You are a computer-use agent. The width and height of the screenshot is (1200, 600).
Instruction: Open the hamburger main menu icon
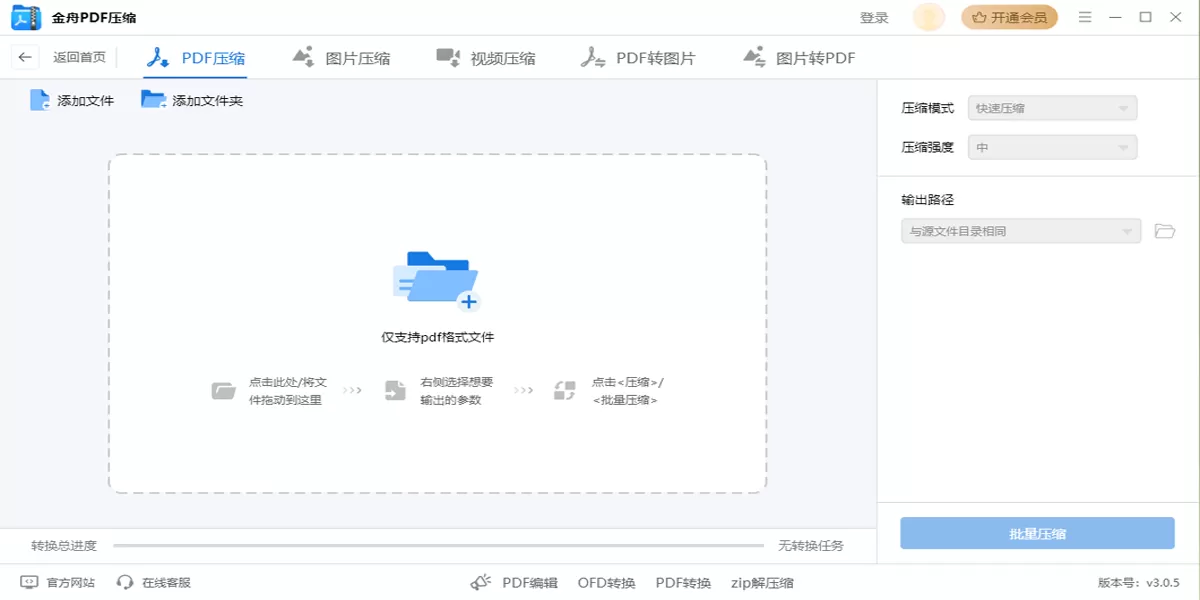pos(1085,17)
